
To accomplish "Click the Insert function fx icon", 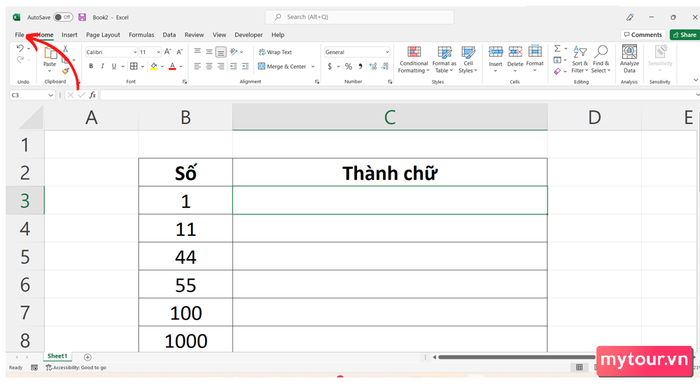I will 92,95.
